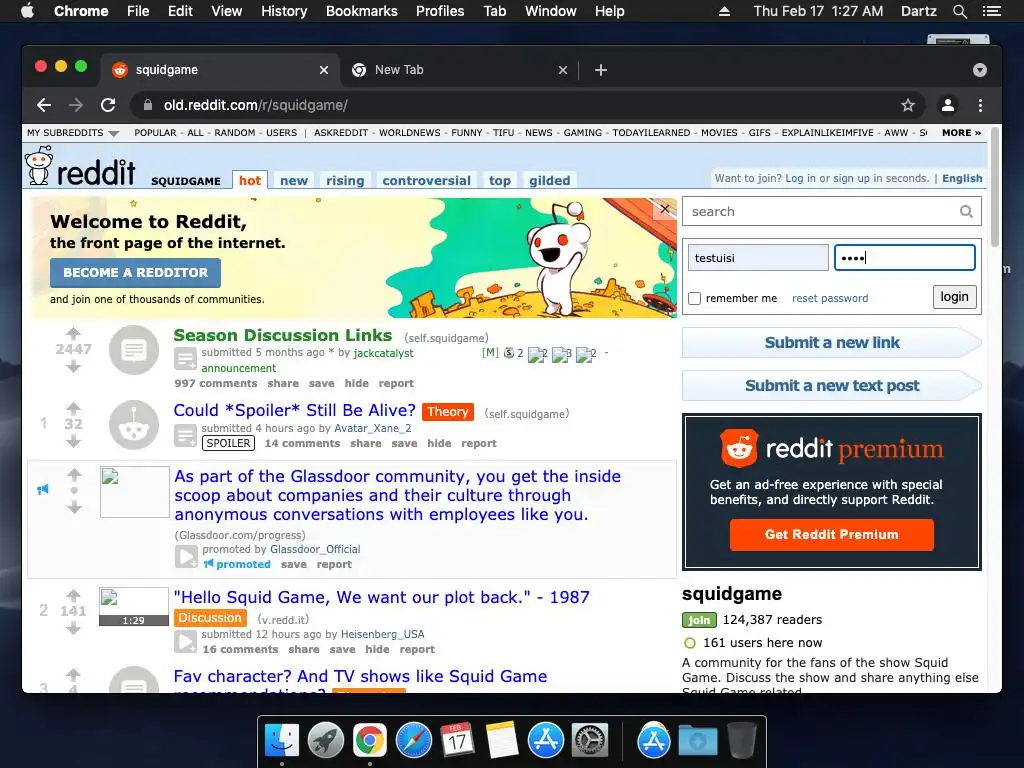This screenshot has width=1024, height=768.
Task: Open the Trash in the Dock
Action: 741,741
